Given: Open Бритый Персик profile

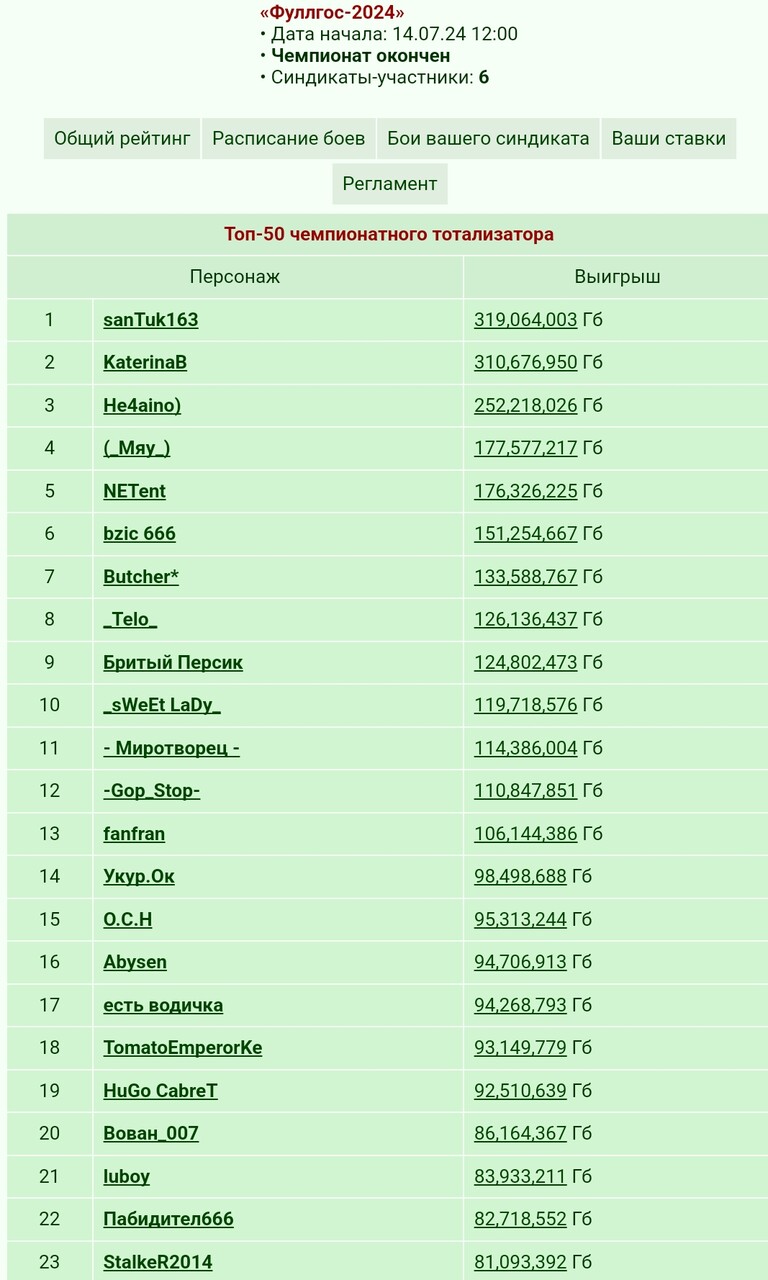Looking at the screenshot, I should click(x=173, y=662).
